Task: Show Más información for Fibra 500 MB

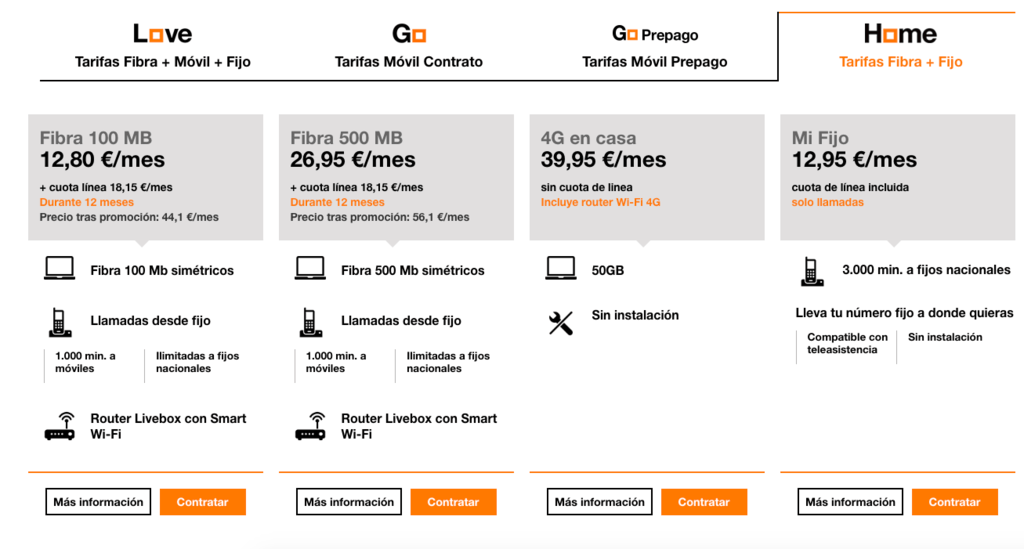Action: pyautogui.click(x=349, y=502)
